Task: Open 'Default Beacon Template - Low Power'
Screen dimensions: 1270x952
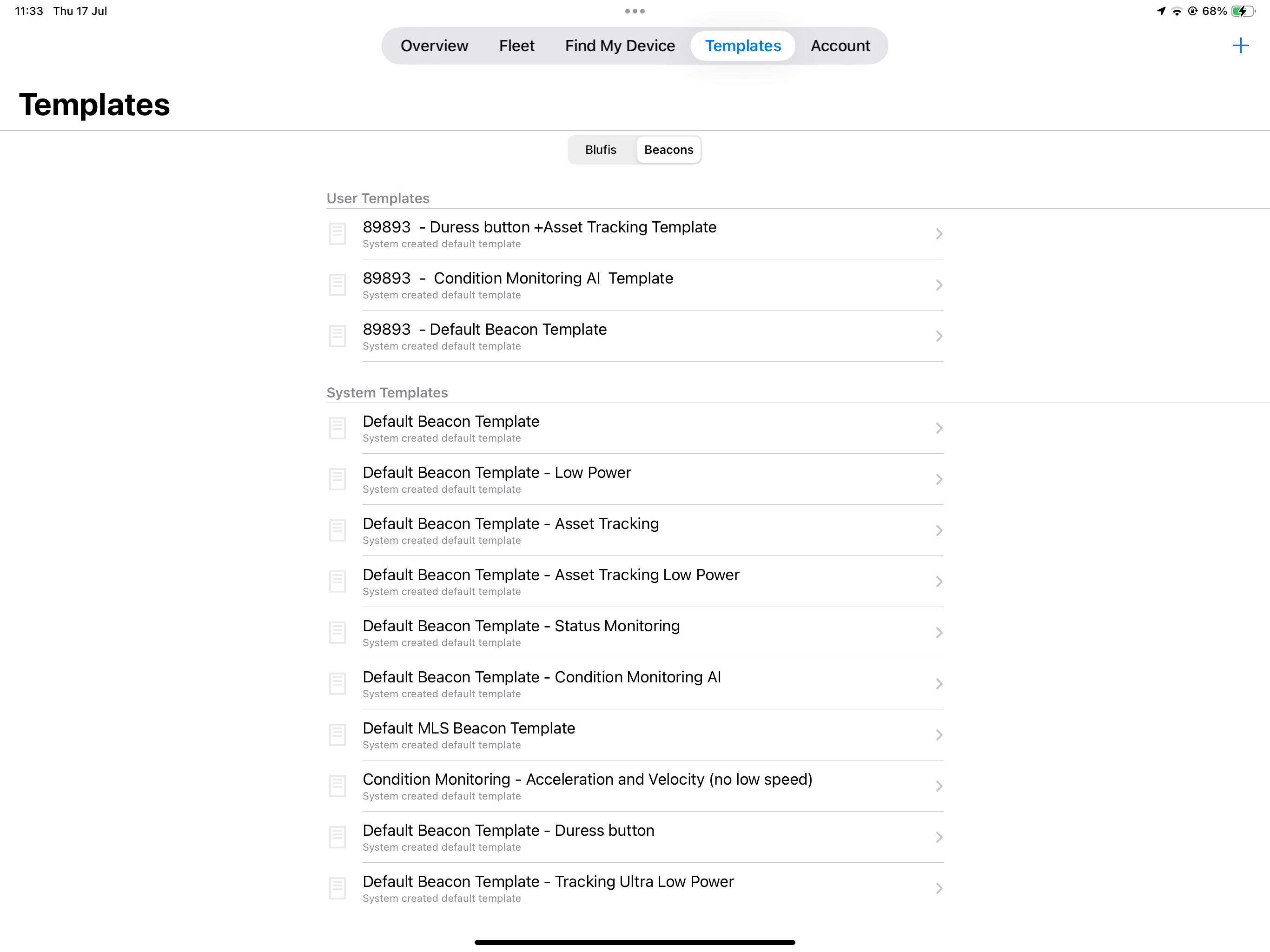Action: [x=635, y=479]
